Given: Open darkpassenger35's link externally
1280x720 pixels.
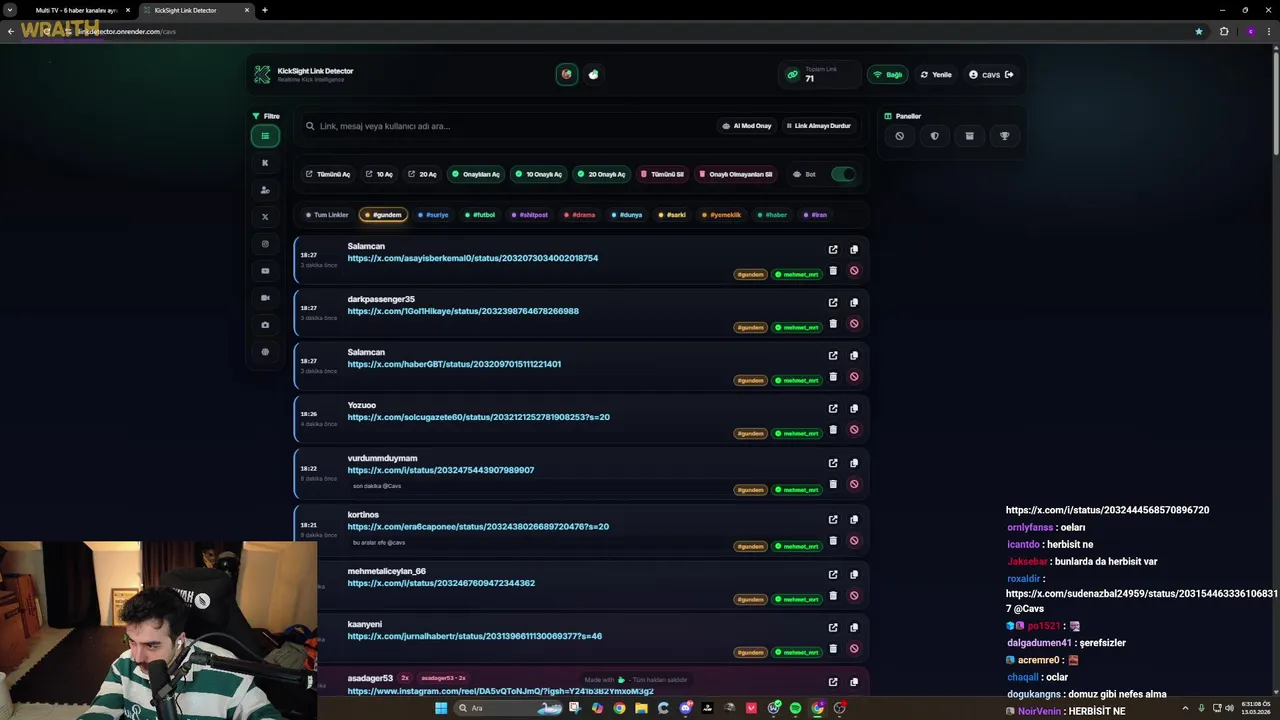Looking at the screenshot, I should [833, 303].
